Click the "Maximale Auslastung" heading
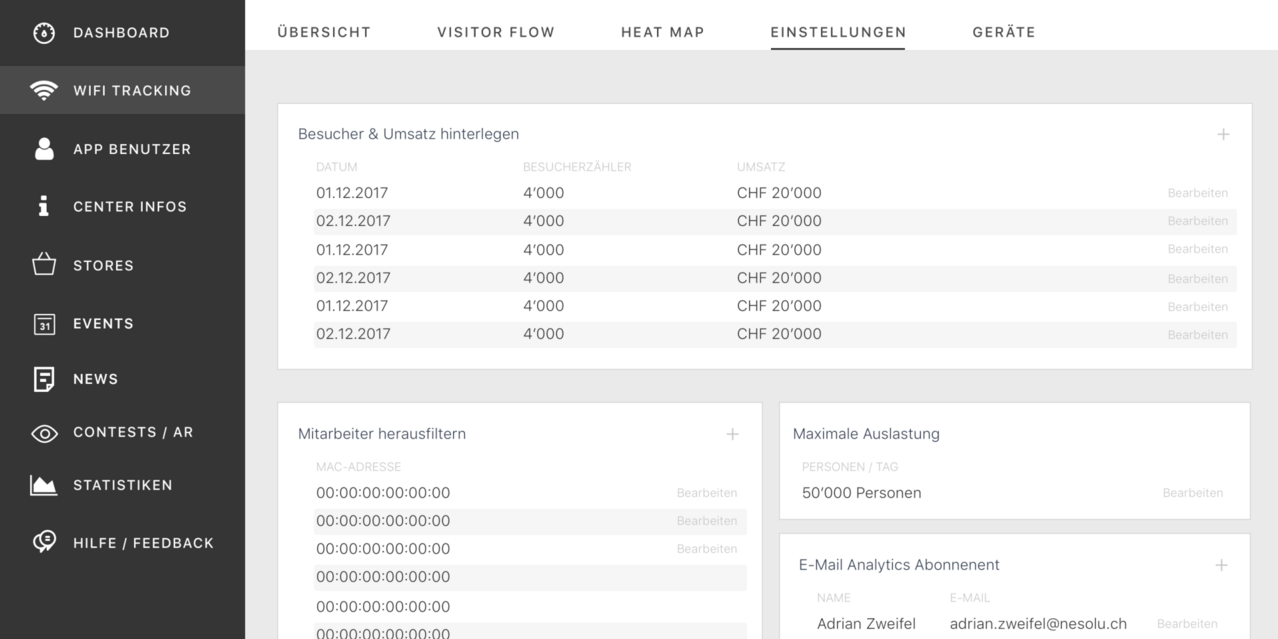Image resolution: width=1278 pixels, height=639 pixels. coord(866,434)
